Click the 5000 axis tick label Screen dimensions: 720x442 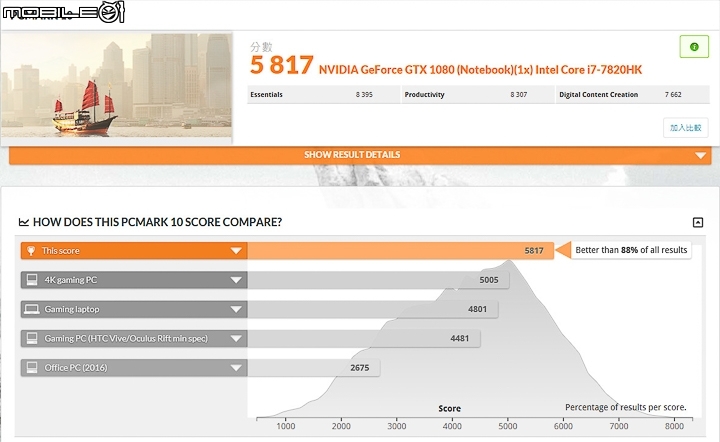[x=507, y=426]
